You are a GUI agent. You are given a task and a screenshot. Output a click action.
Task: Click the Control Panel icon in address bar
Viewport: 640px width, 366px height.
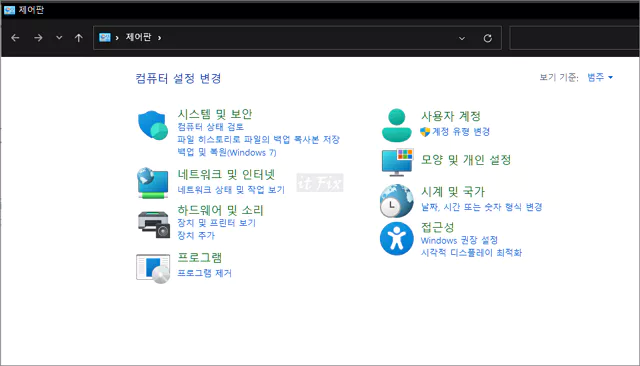(x=105, y=38)
